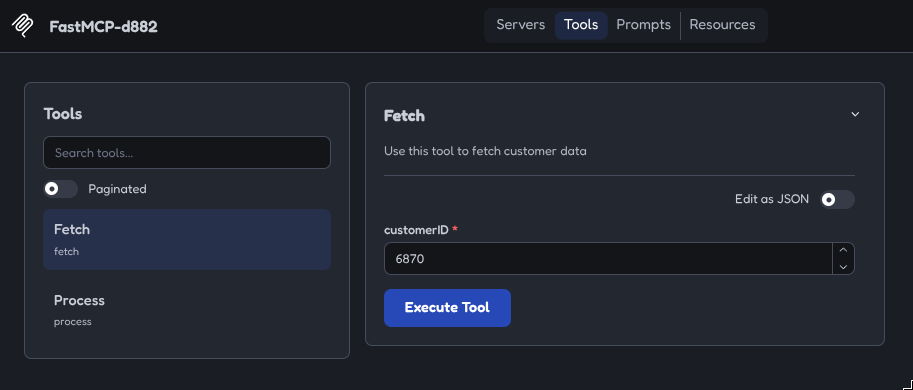The width and height of the screenshot is (913, 390).
Task: Toggle the Paginated switch
Action: [x=61, y=189]
